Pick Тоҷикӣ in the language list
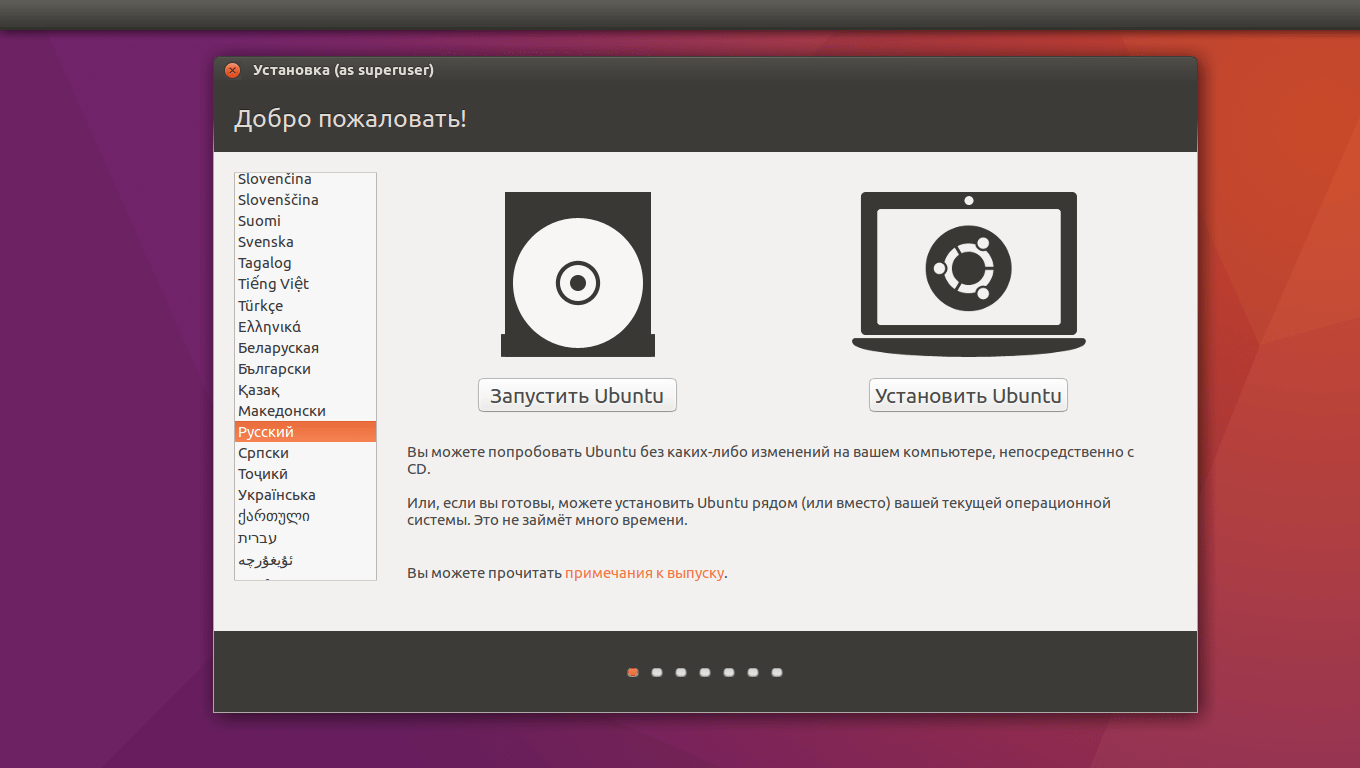The height and width of the screenshot is (768, 1360). [x=305, y=474]
